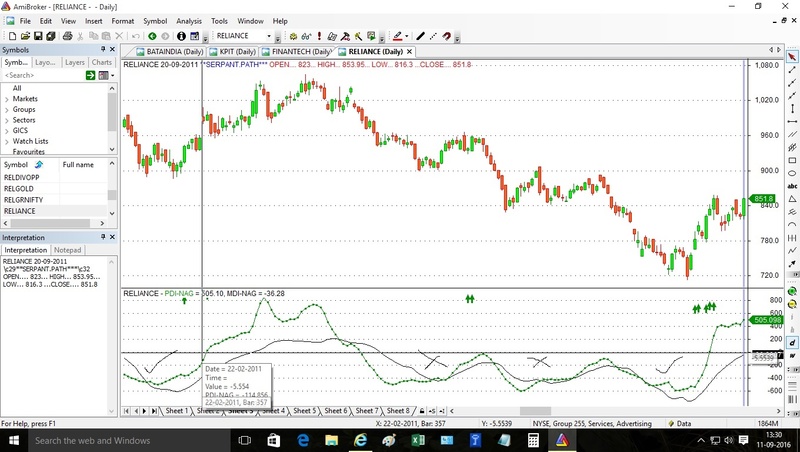The image size is (800, 452).
Task: Pin the Interpretation panel
Action: coord(103,237)
